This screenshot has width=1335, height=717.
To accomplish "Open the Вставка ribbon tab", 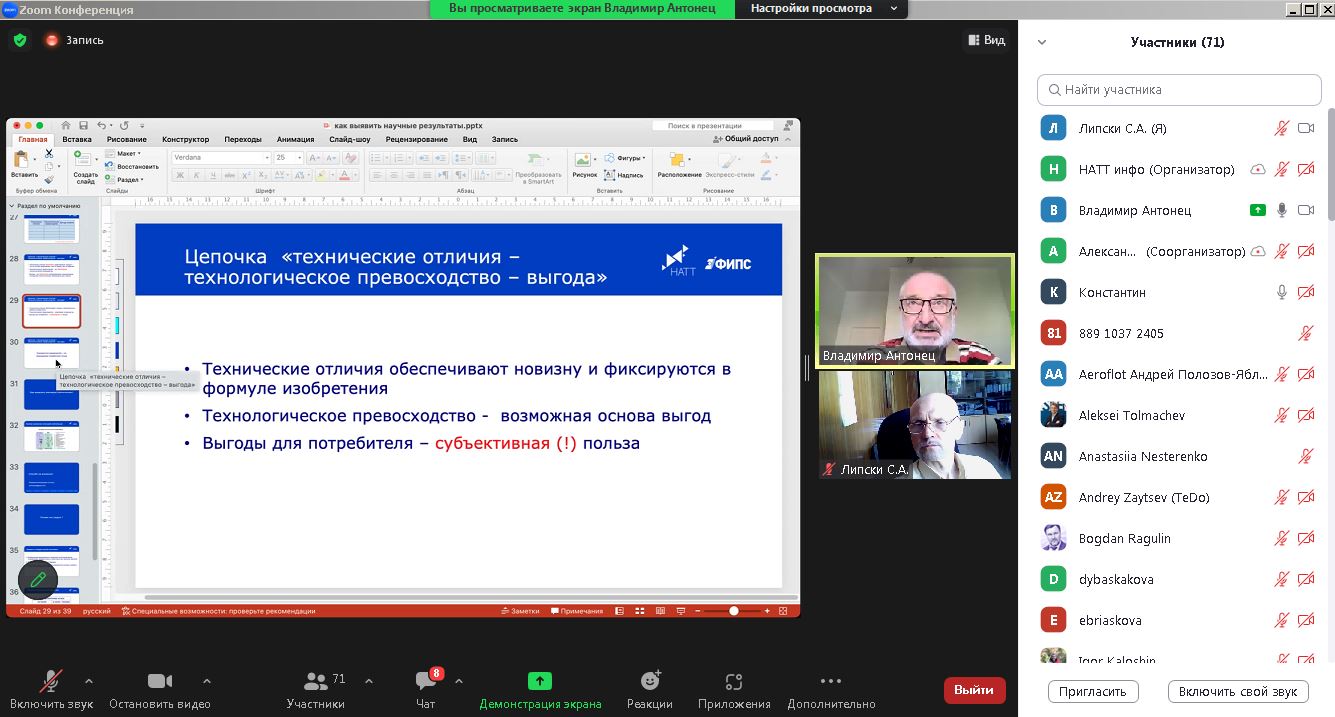I will 77,140.
